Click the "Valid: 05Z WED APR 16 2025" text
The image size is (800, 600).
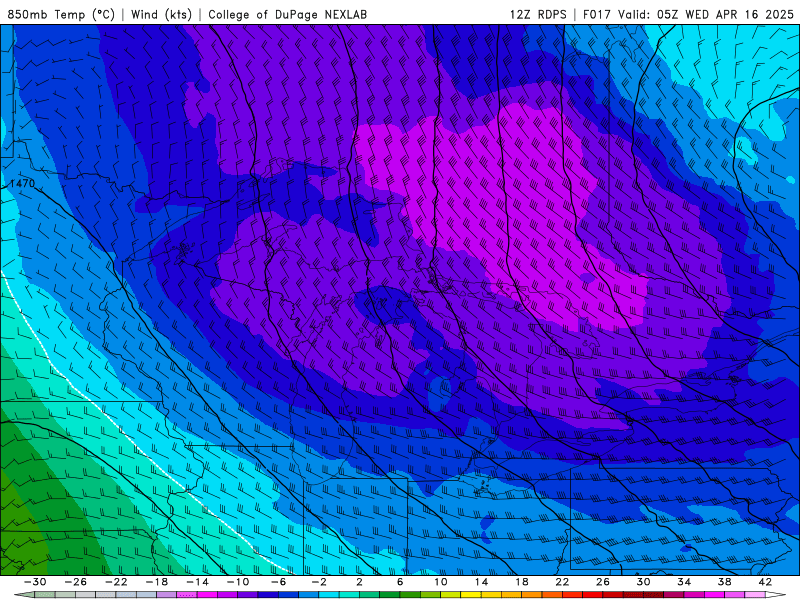point(706,14)
